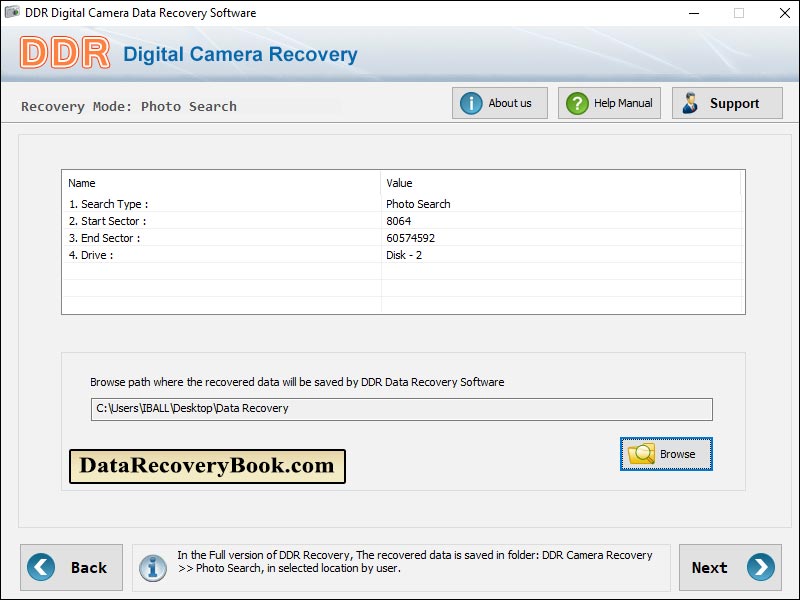Click the About us info icon
Screen dimensions: 800x600
tap(471, 102)
